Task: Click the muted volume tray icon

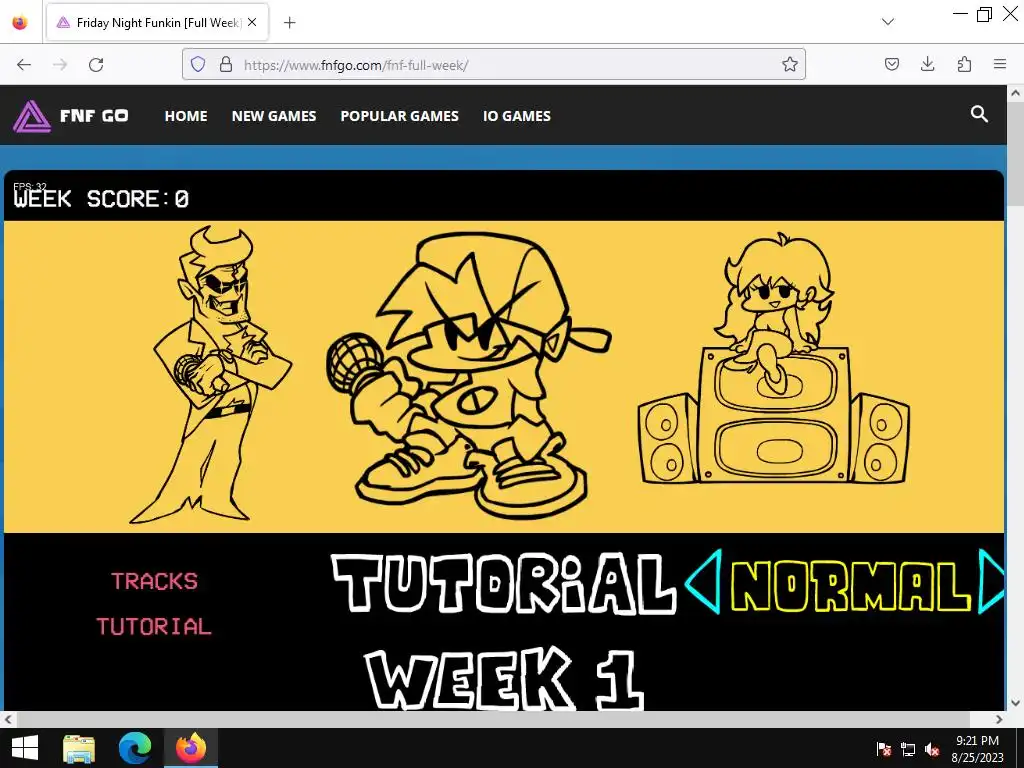Action: coord(932,749)
